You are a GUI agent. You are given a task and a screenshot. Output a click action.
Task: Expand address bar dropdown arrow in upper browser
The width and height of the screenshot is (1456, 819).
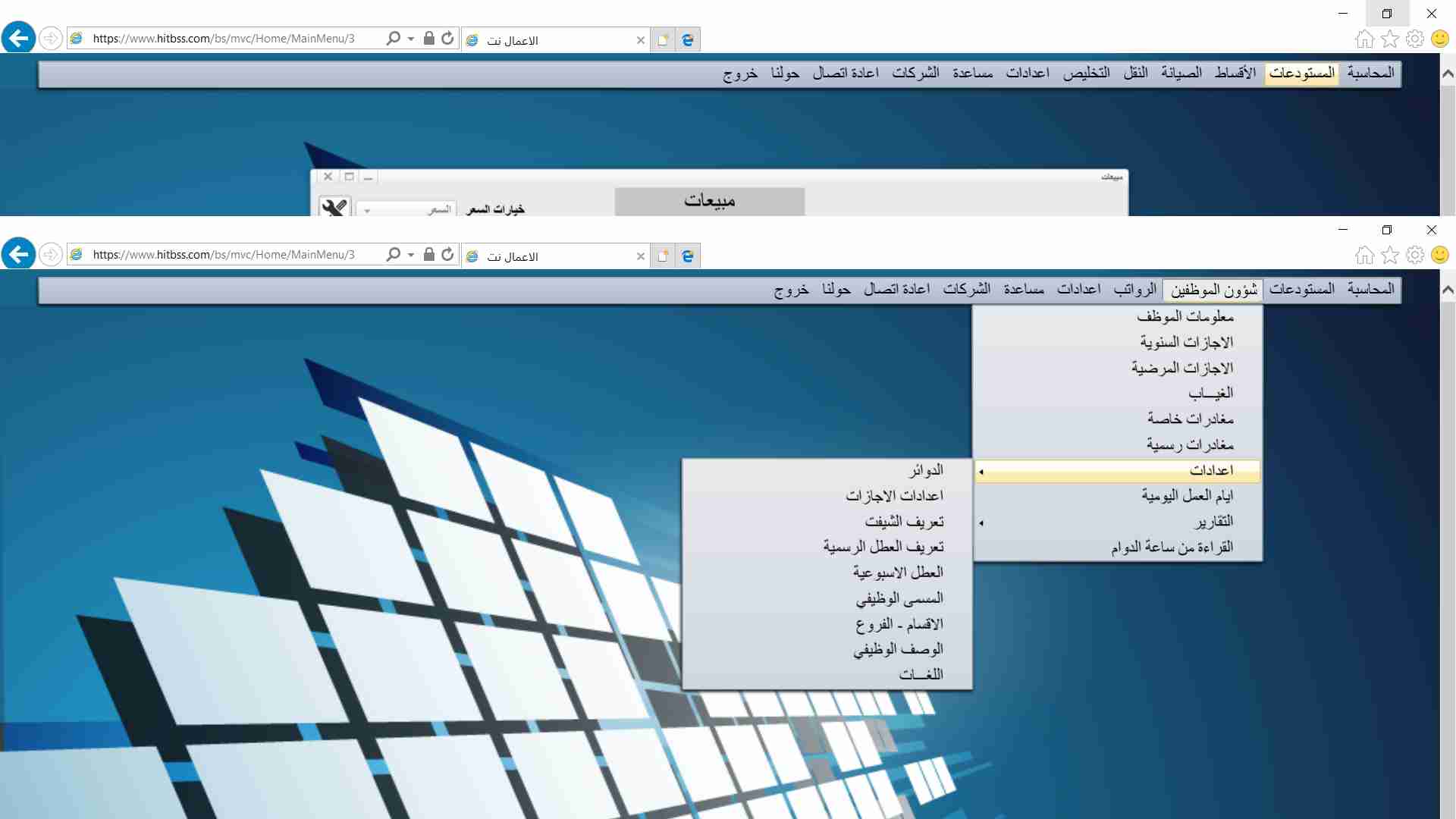coord(411,38)
